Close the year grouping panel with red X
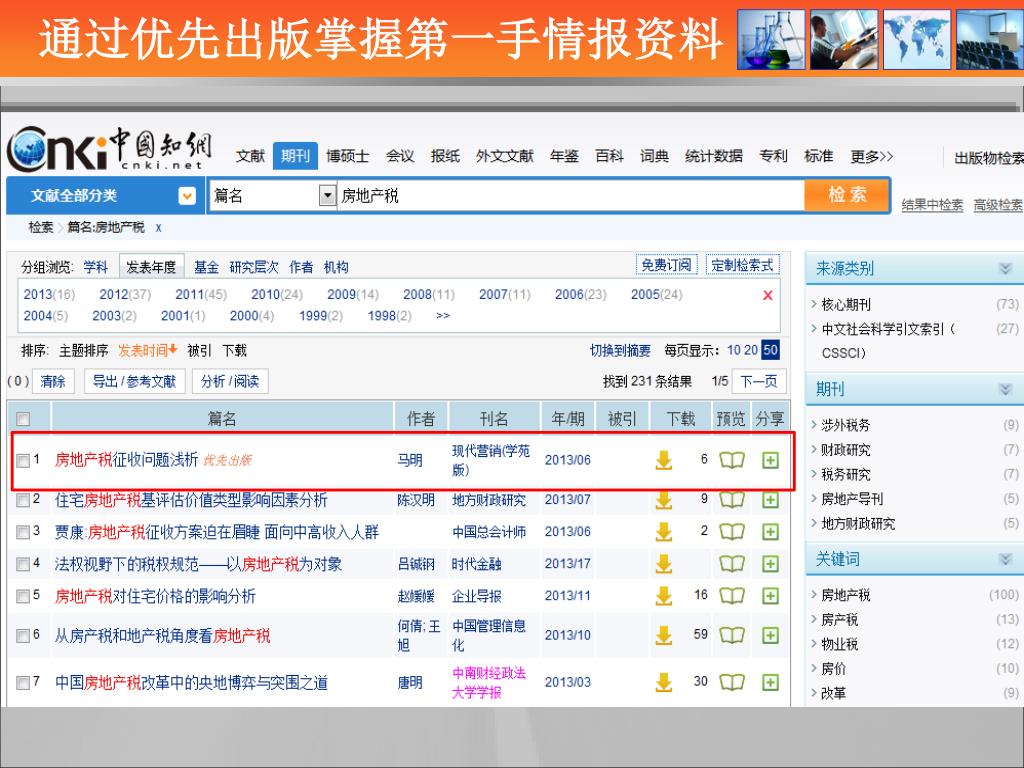The width and height of the screenshot is (1024, 768). pos(768,295)
